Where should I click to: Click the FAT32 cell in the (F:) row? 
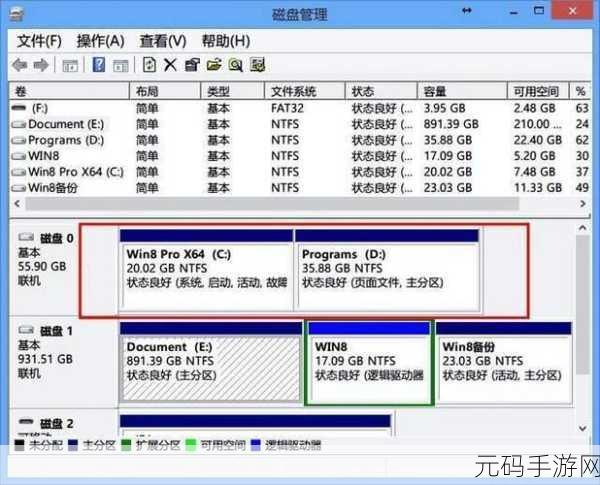pyautogui.click(x=287, y=108)
